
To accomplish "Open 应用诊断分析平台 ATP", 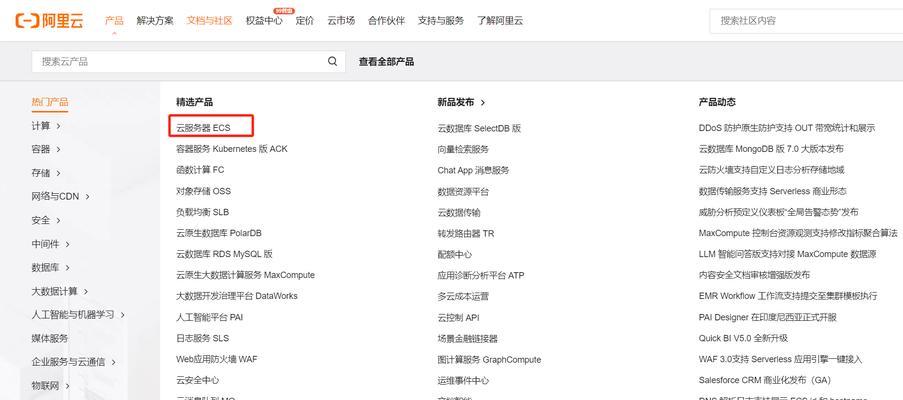I will click(481, 276).
